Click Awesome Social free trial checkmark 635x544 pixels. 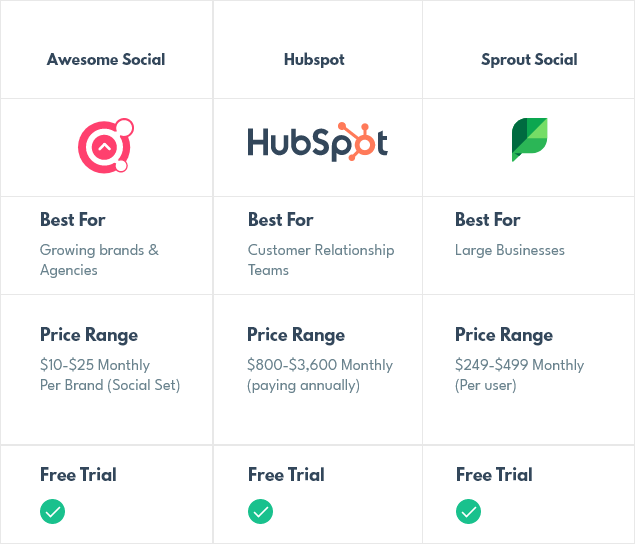(x=52, y=512)
